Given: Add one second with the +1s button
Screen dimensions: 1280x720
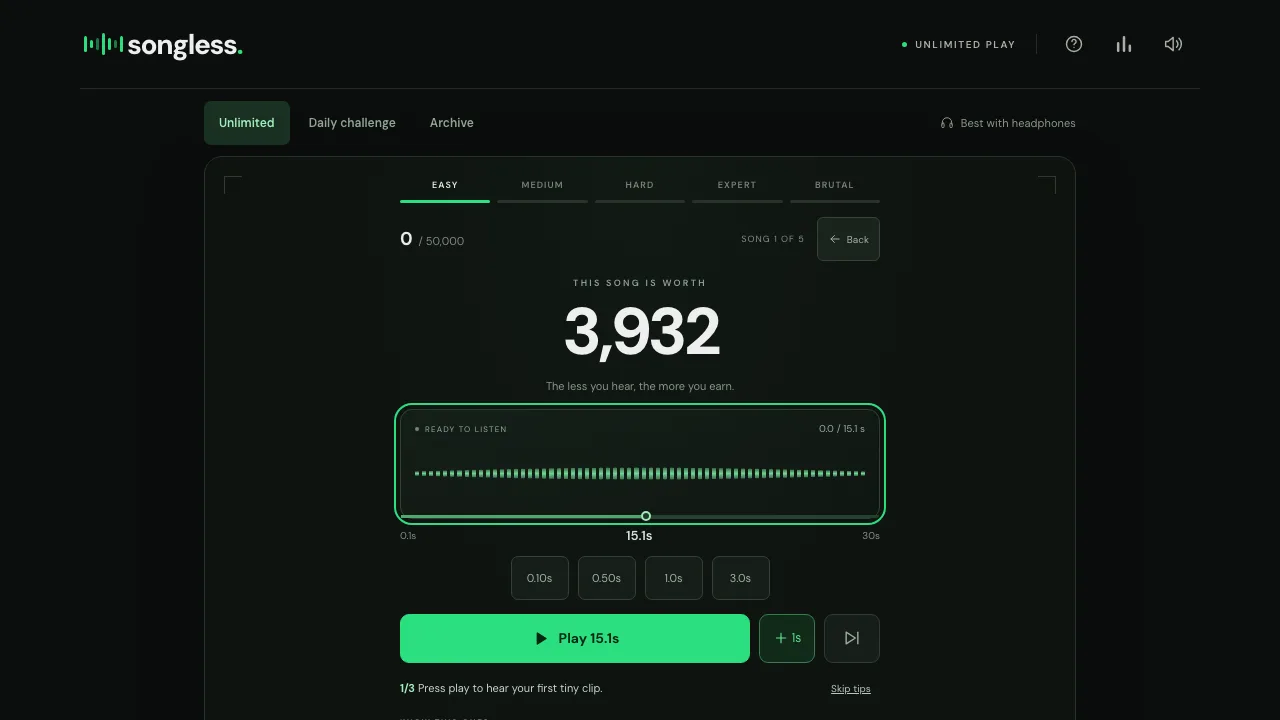Looking at the screenshot, I should (787, 638).
